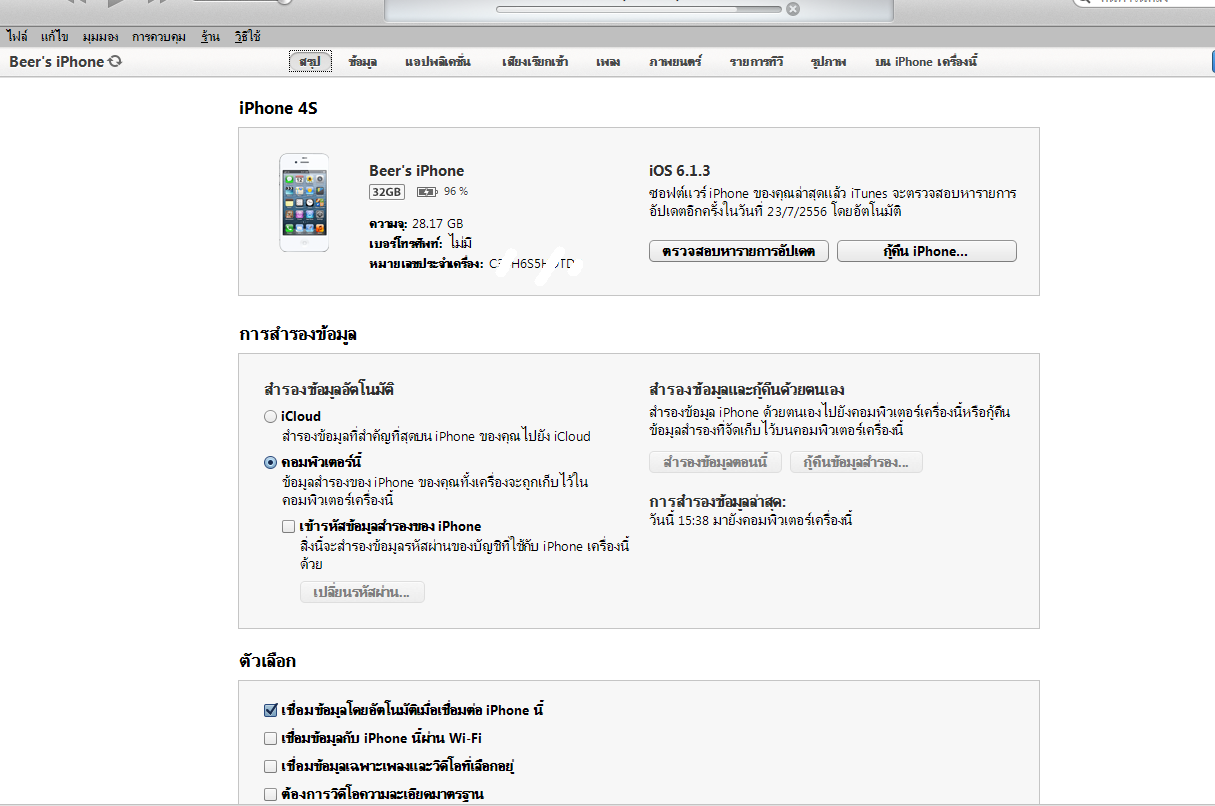
Task: Select the คอมพิวเตอร์นี้ backup radio button
Action: tap(270, 462)
